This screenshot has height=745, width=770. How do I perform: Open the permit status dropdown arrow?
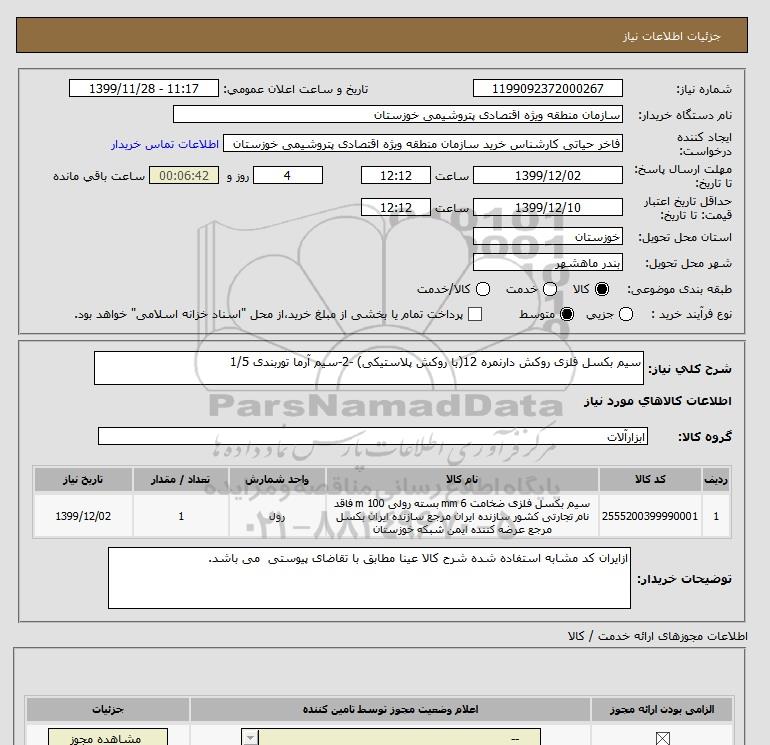(250, 738)
